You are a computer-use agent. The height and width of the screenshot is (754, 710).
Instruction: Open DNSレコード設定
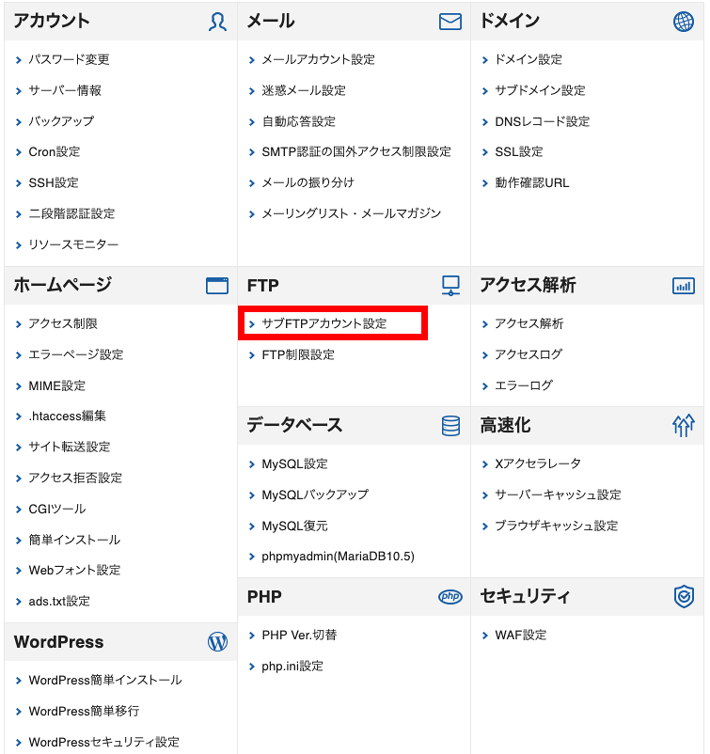[x=542, y=122]
